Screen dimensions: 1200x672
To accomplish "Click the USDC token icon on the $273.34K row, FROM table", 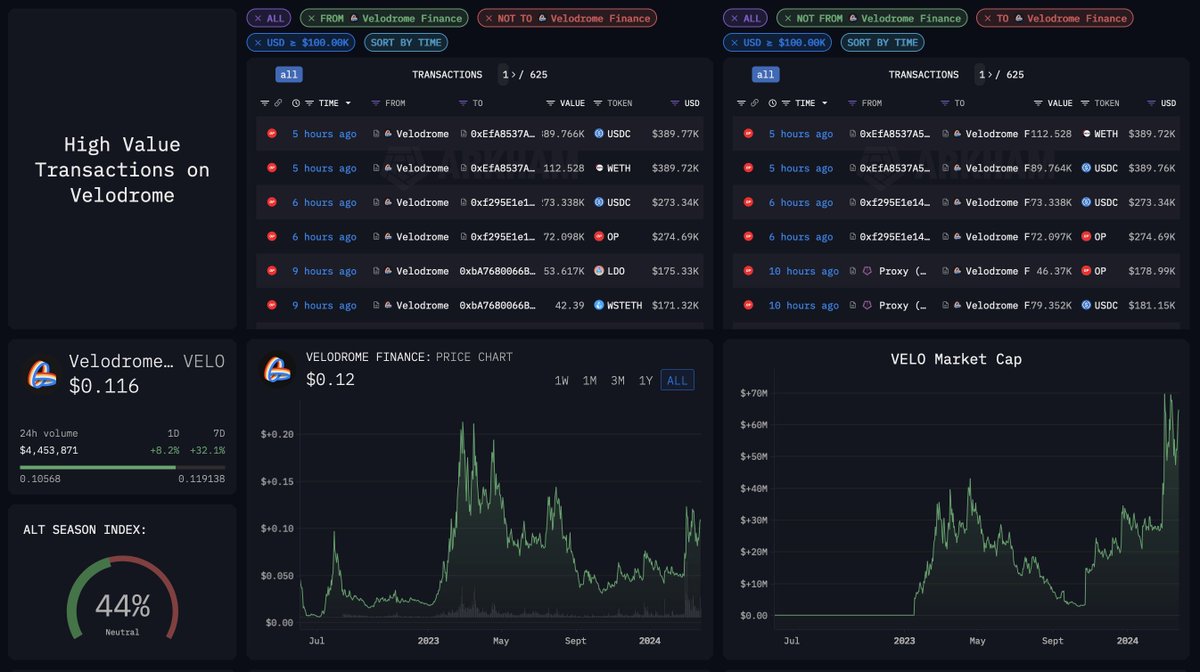I will (599, 202).
